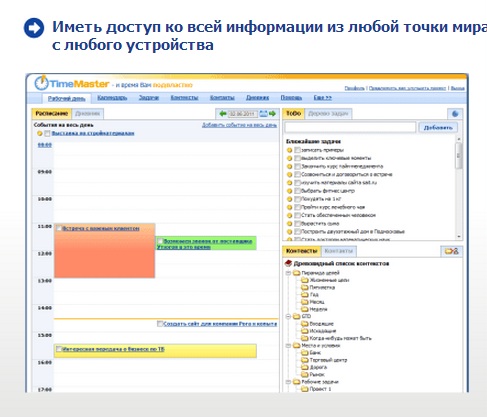Select 'Жизненные цели' context
Screen dimensions: 487x417
[x=329, y=280]
